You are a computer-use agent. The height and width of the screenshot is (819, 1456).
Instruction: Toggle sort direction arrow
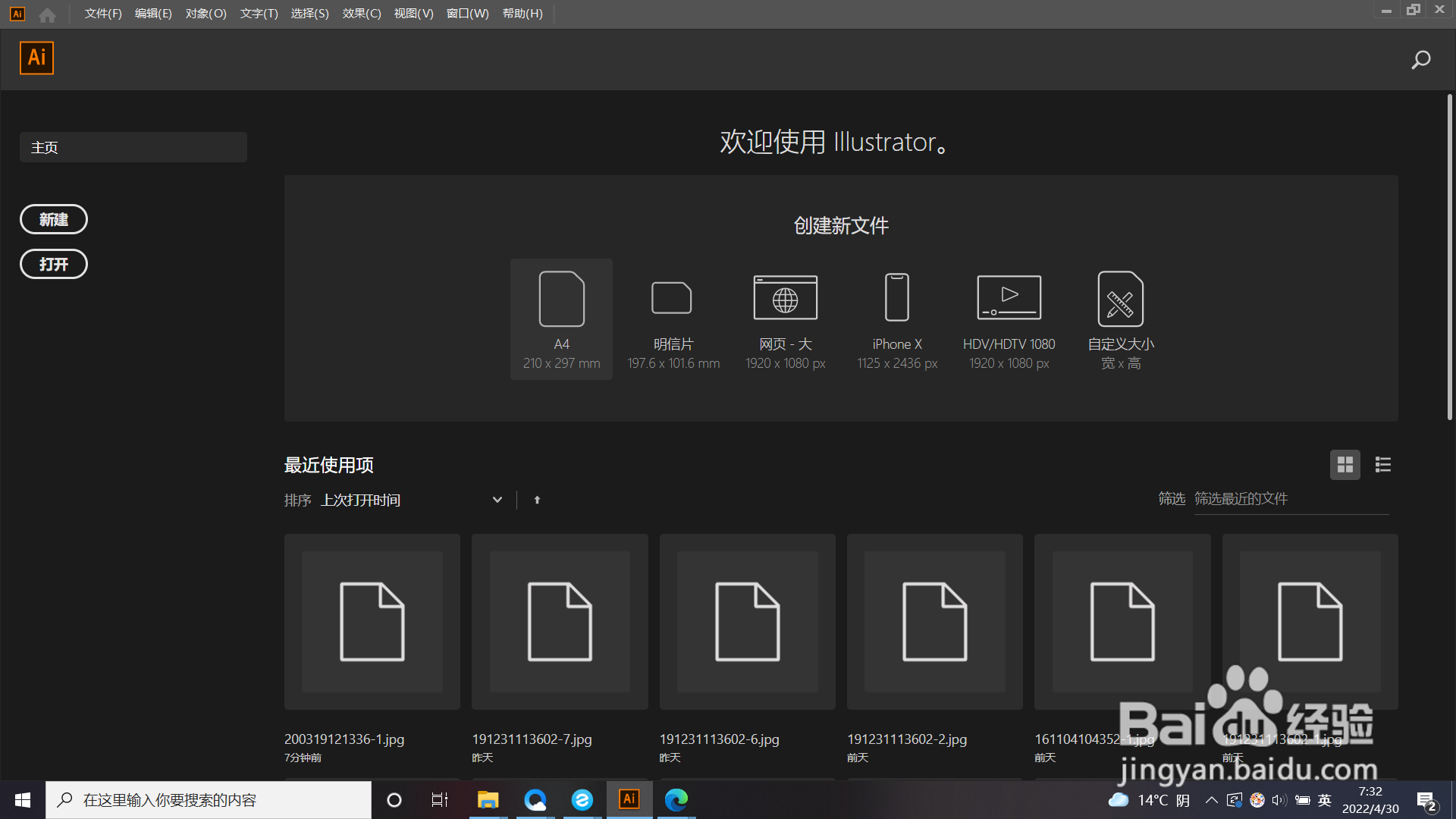pos(537,500)
